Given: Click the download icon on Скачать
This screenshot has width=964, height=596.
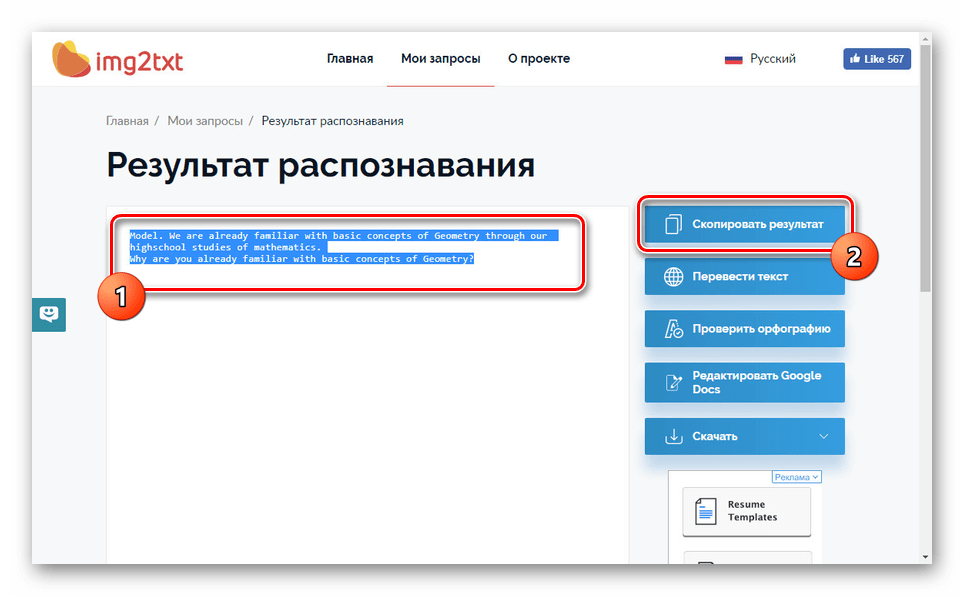Looking at the screenshot, I should coord(673,436).
